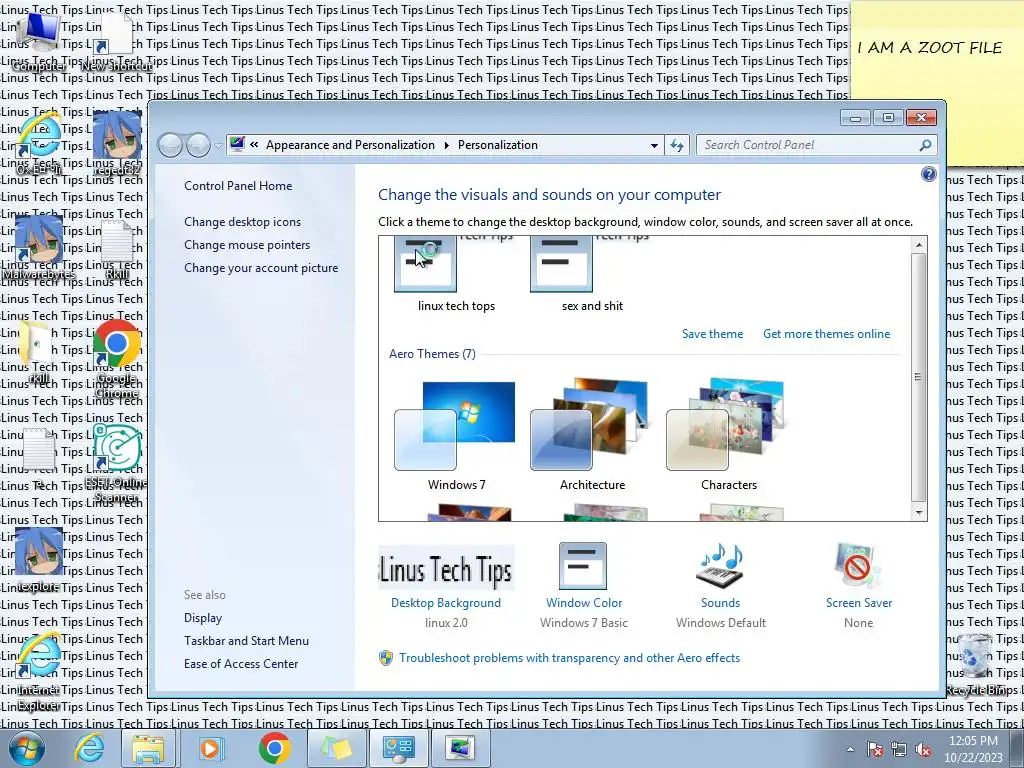
Task: Click the muted volume tray icon
Action: tap(923, 750)
